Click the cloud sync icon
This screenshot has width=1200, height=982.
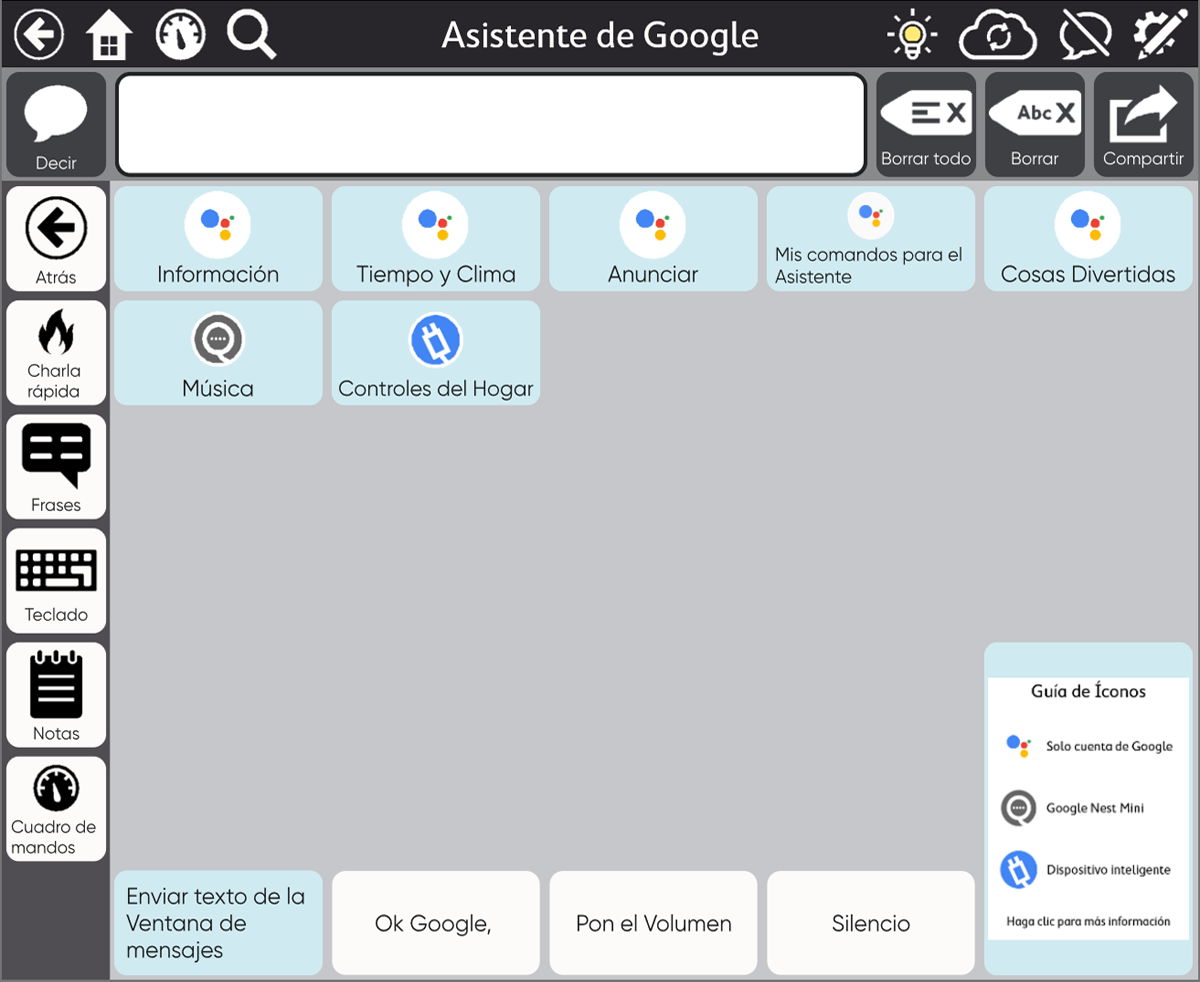coord(997,36)
